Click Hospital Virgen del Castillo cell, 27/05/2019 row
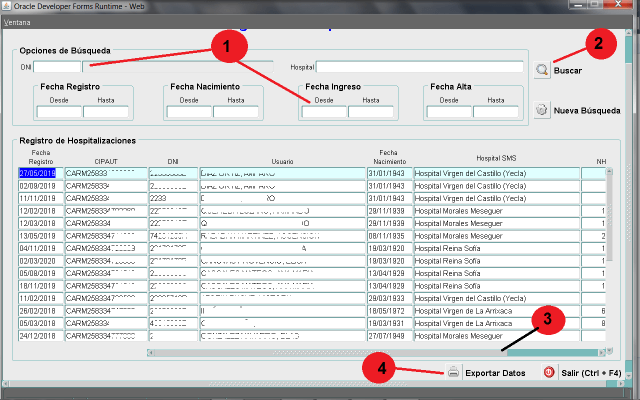640x400 pixels. click(x=497, y=173)
